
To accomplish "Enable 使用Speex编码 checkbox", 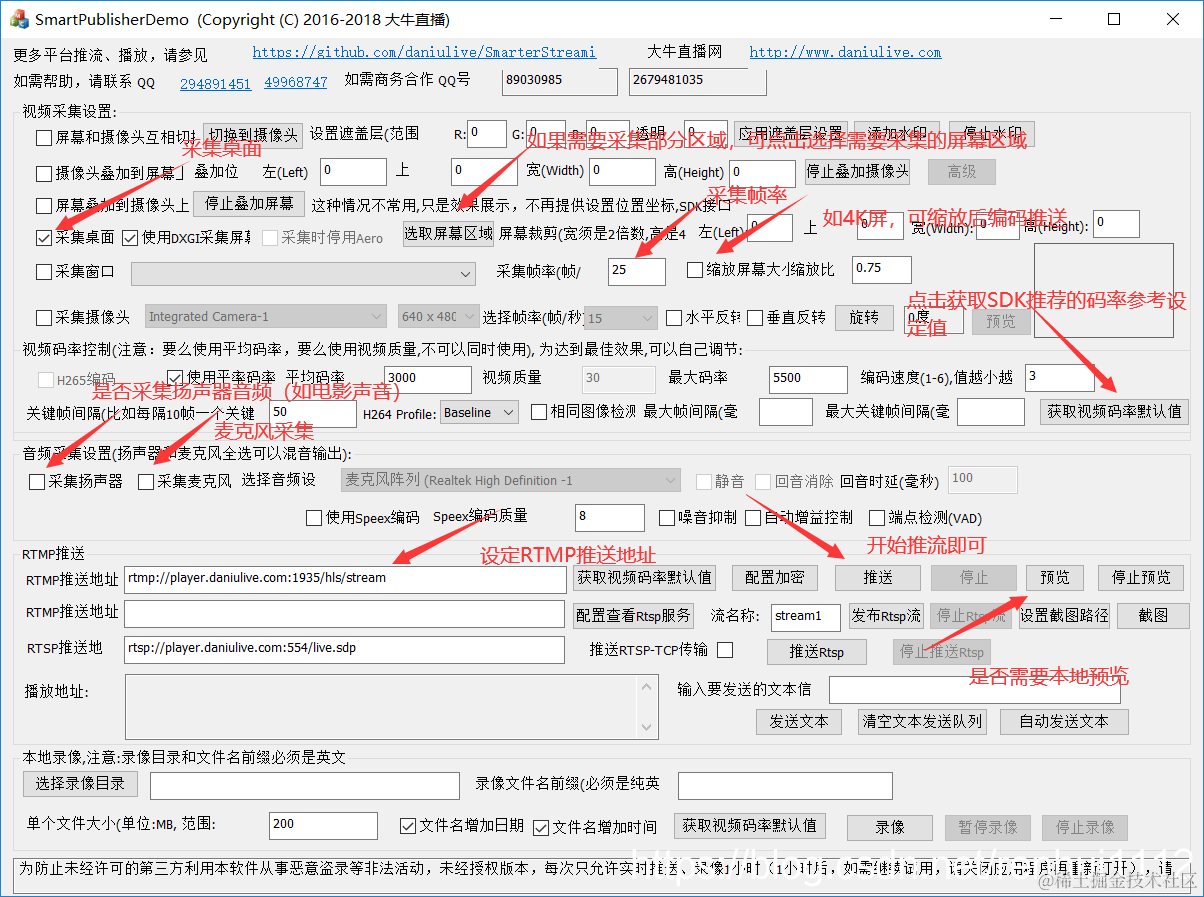I will [x=315, y=518].
